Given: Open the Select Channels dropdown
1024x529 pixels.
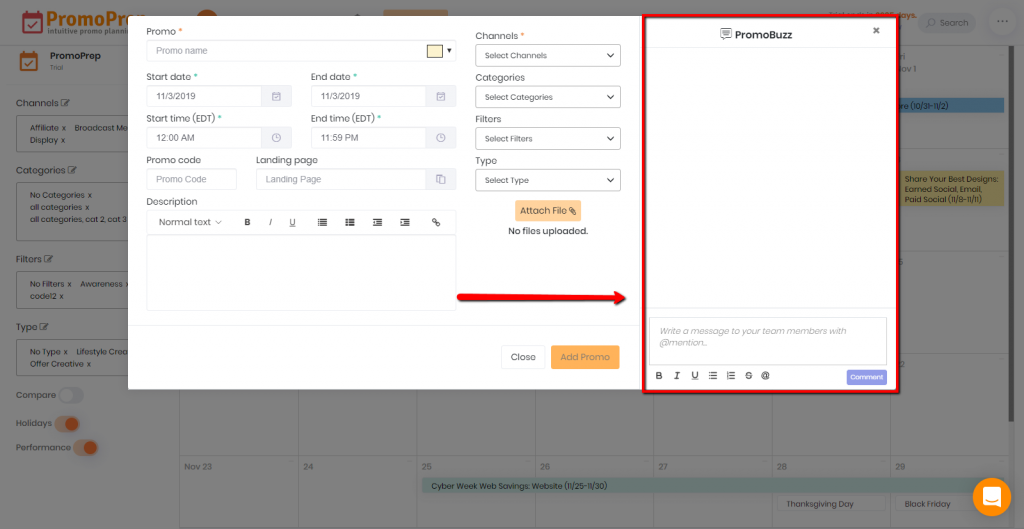Looking at the screenshot, I should click(x=548, y=56).
